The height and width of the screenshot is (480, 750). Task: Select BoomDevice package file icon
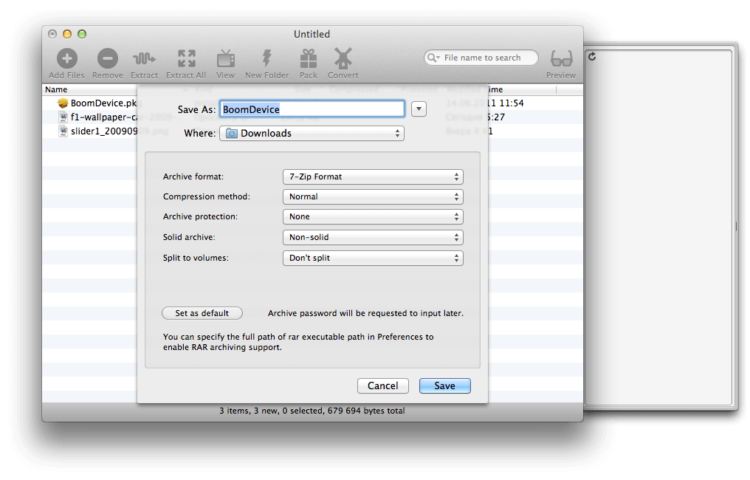63,103
